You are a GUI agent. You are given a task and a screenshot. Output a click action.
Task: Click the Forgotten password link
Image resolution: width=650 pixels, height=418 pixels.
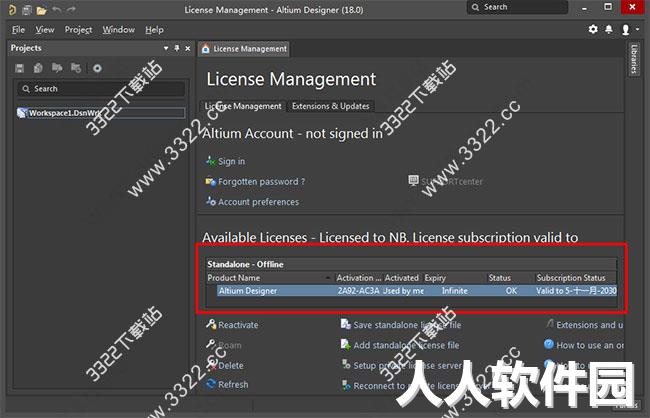[261, 182]
